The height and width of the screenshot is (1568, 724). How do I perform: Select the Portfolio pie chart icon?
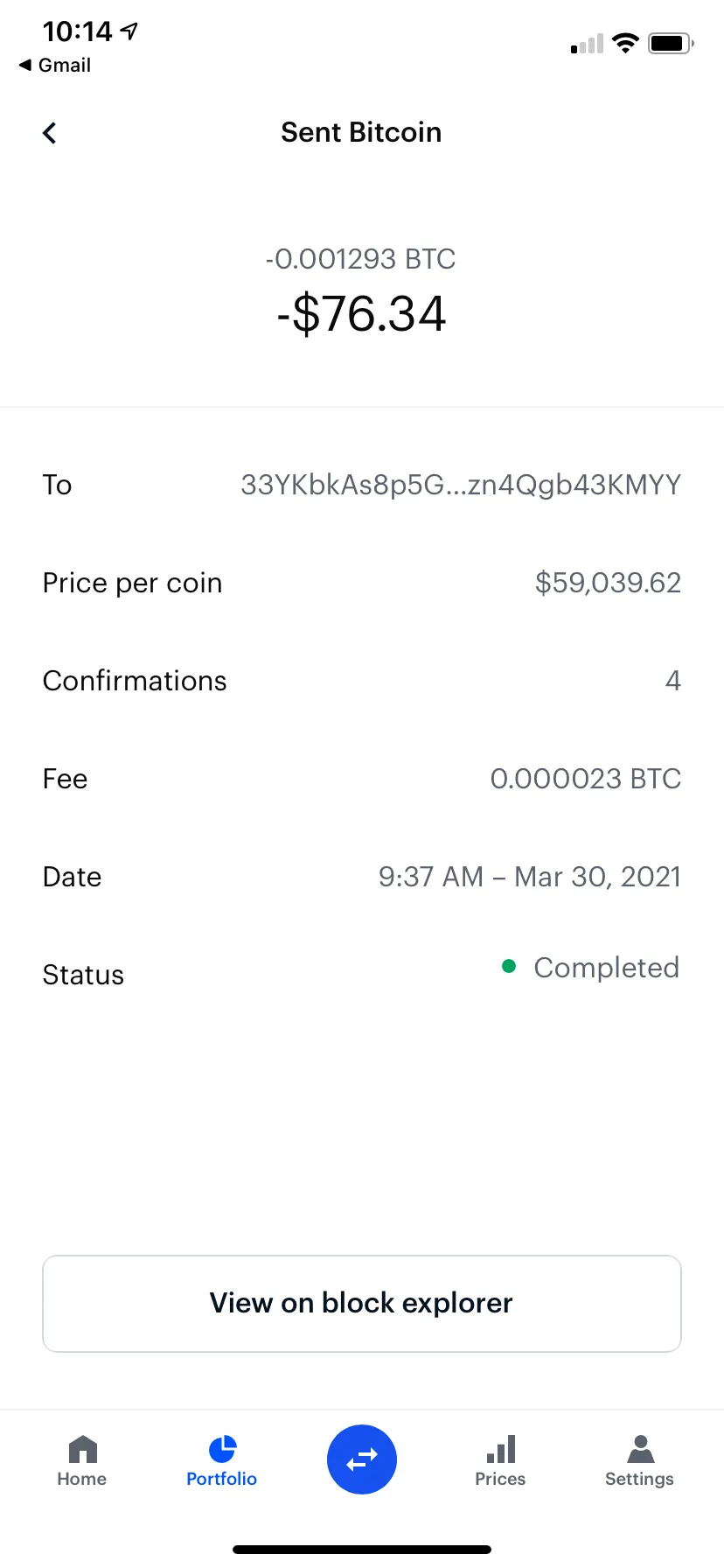pyautogui.click(x=222, y=1449)
